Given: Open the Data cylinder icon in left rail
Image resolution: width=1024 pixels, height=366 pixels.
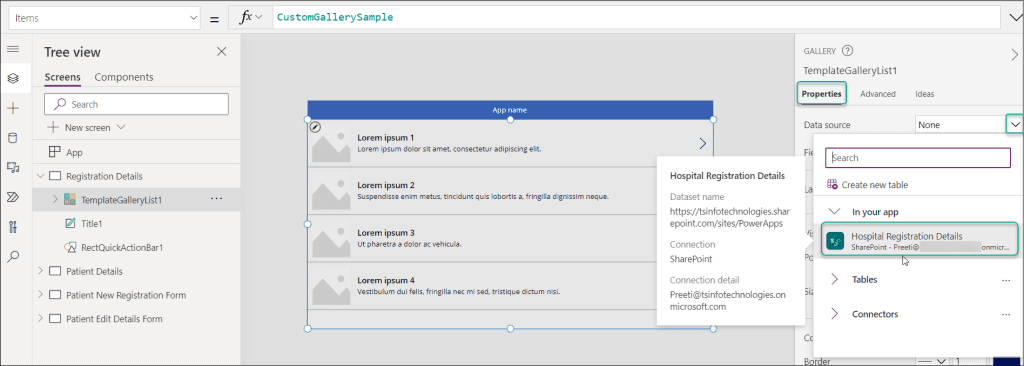Looking at the screenshot, I should click(x=13, y=138).
